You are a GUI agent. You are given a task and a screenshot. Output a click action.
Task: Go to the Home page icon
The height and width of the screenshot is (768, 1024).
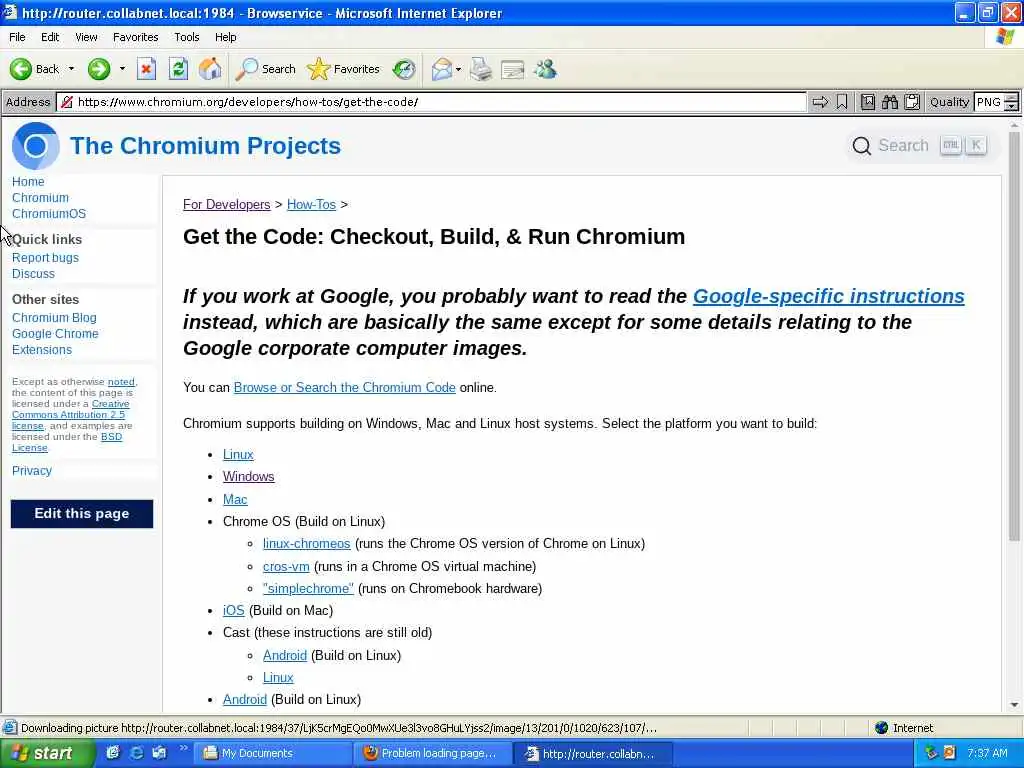(210, 69)
